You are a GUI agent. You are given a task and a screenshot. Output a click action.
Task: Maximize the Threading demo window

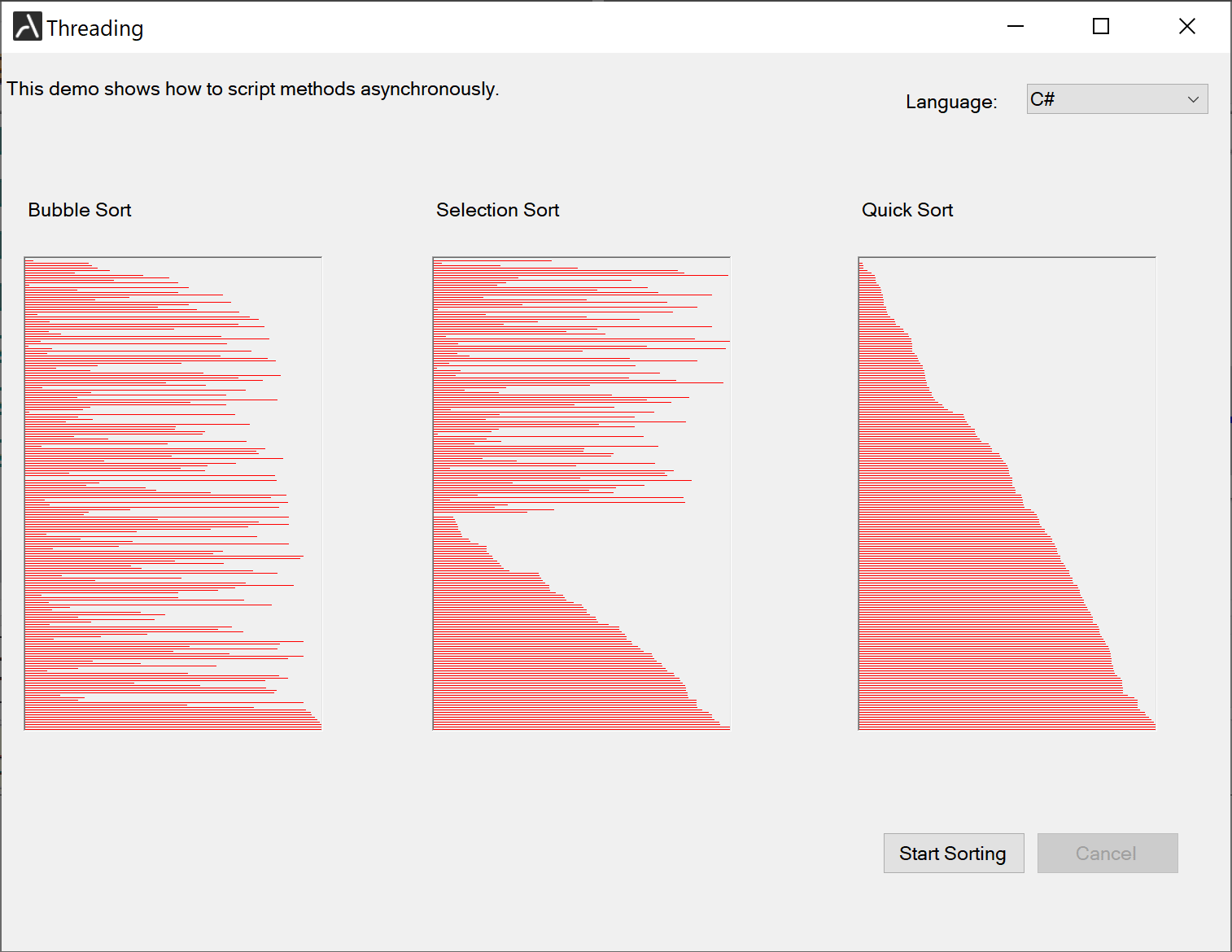1101,27
